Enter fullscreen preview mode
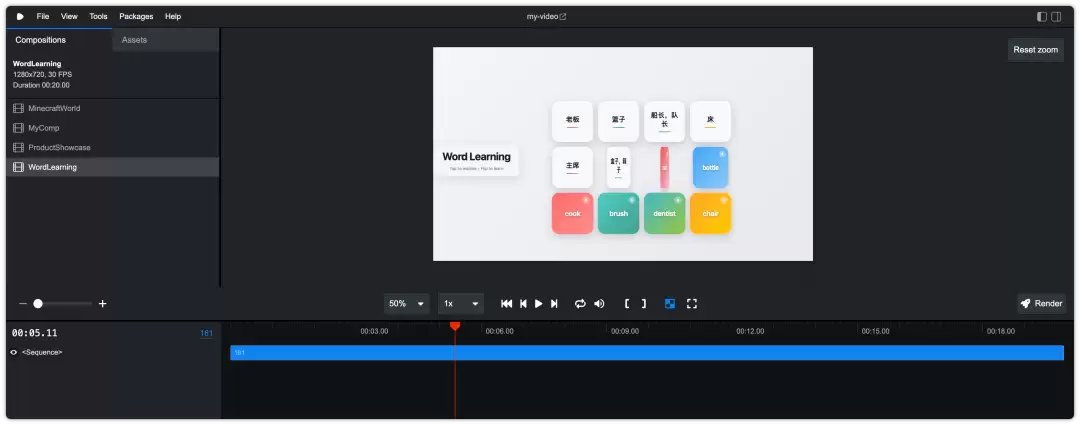 (x=692, y=304)
